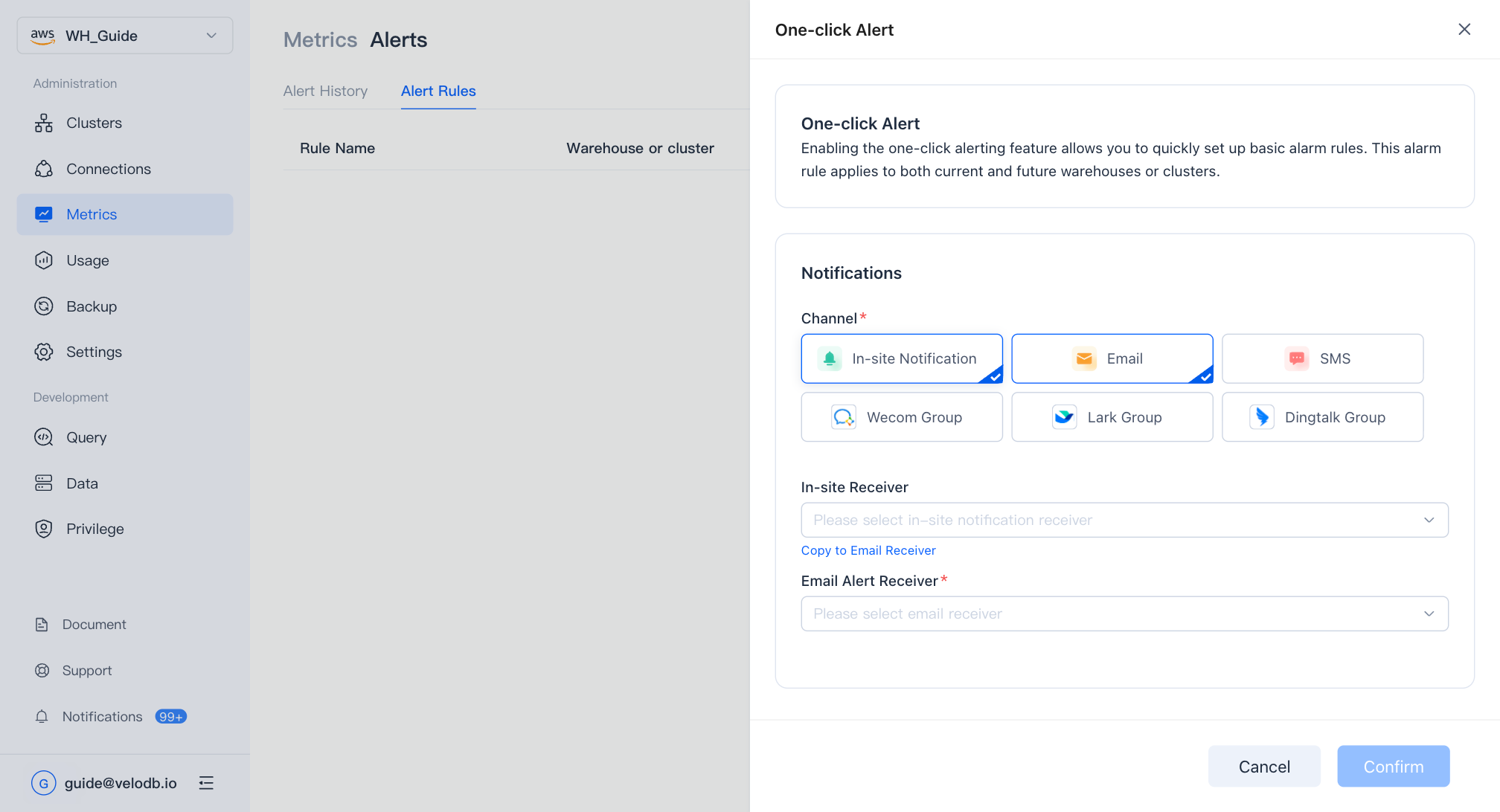Select the Lark Group channel

click(1112, 417)
